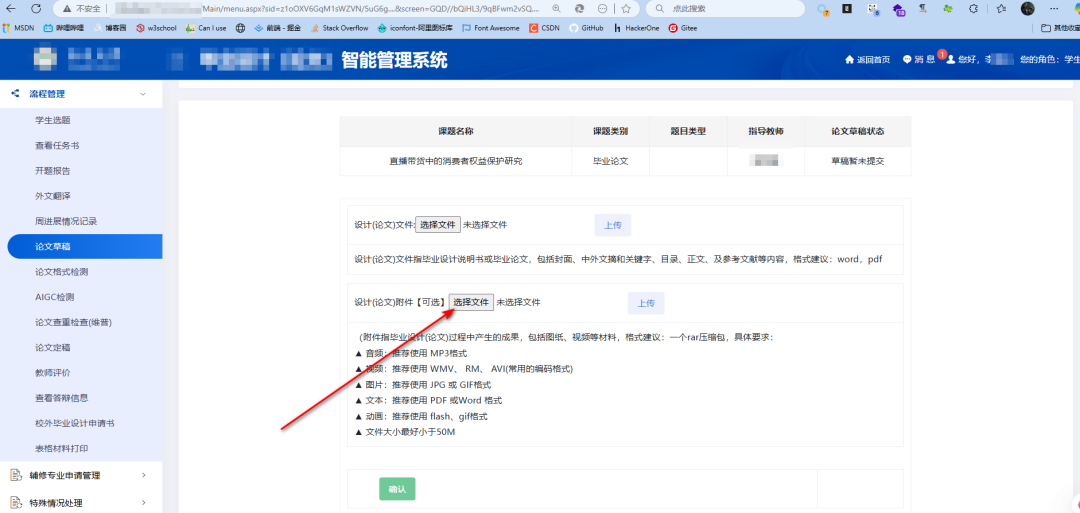This screenshot has height=513, width=1080.
Task: Open 外文翻译 in sidebar
Action: click(52, 196)
